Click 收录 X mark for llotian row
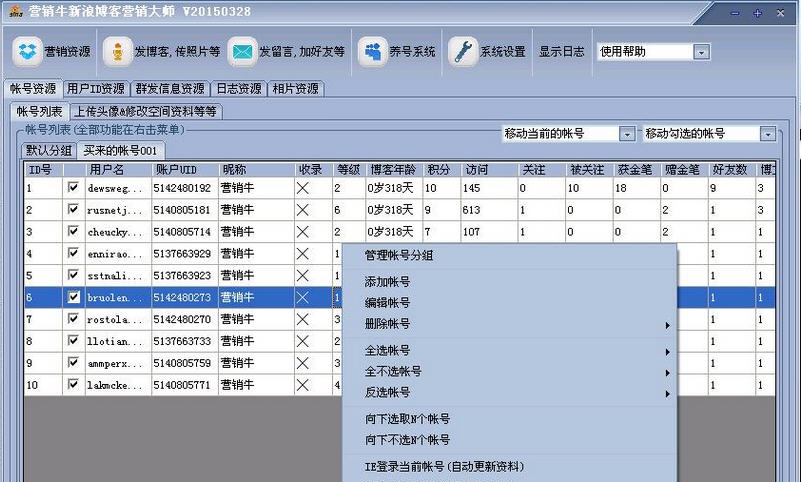 tap(302, 341)
